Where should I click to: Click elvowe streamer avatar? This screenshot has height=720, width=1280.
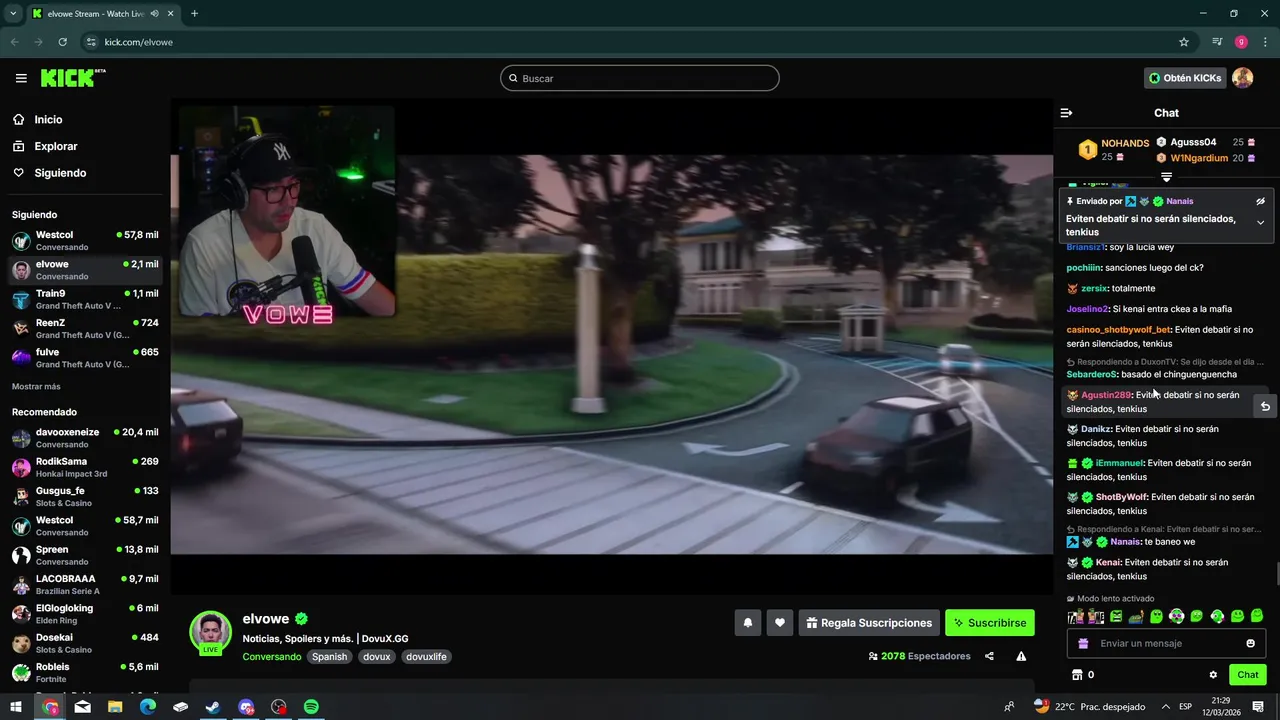tap(210, 632)
